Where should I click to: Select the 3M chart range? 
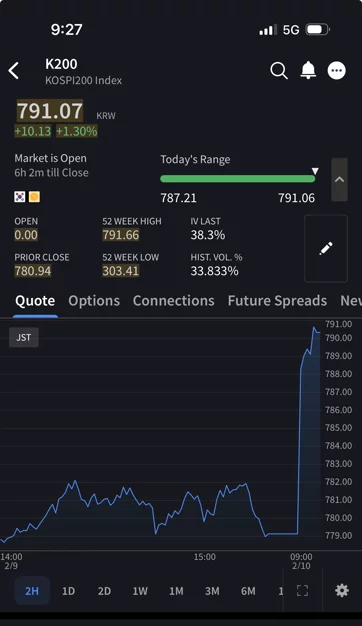(x=212, y=591)
